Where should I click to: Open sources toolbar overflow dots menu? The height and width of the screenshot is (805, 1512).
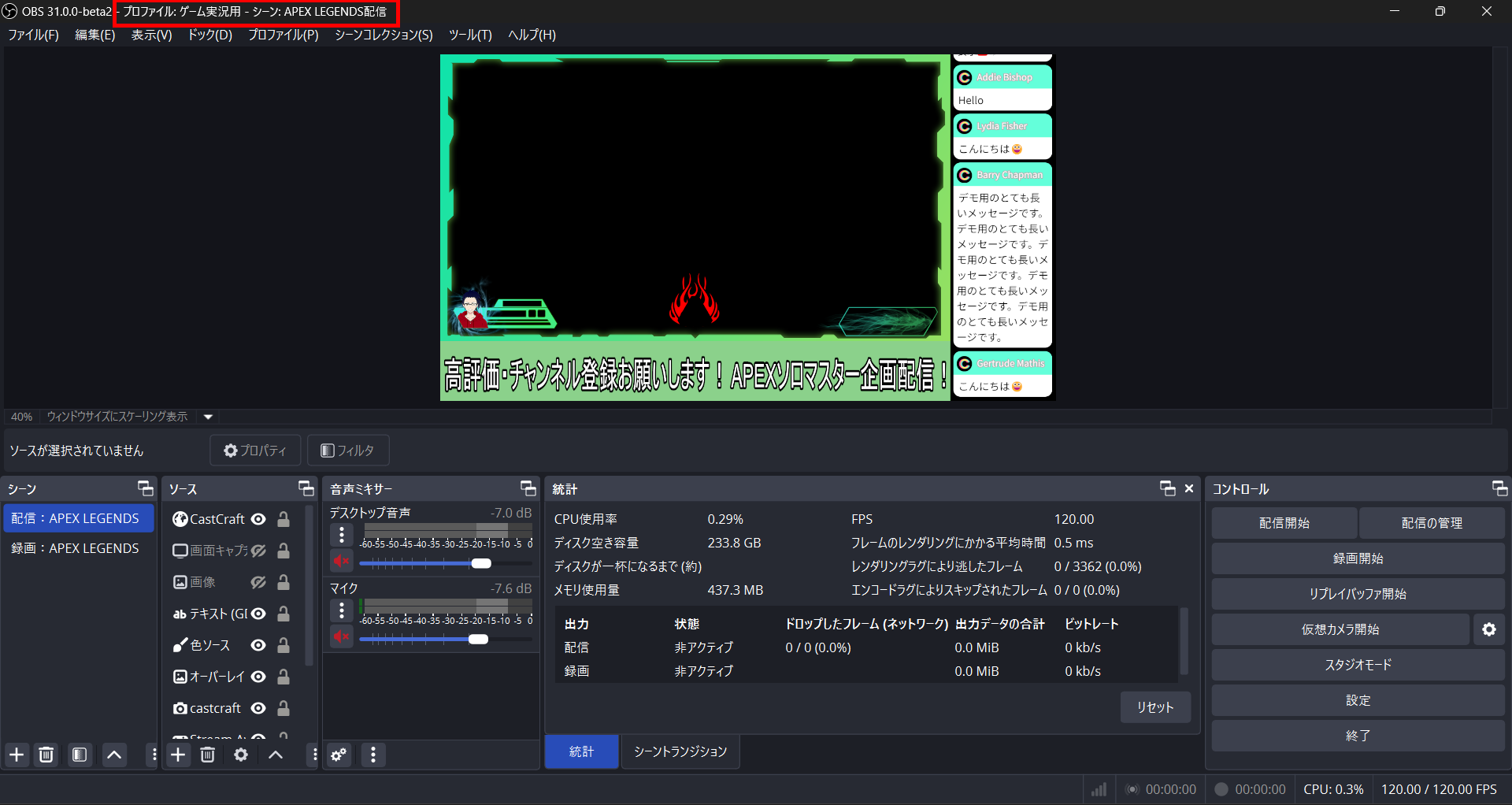[314, 755]
